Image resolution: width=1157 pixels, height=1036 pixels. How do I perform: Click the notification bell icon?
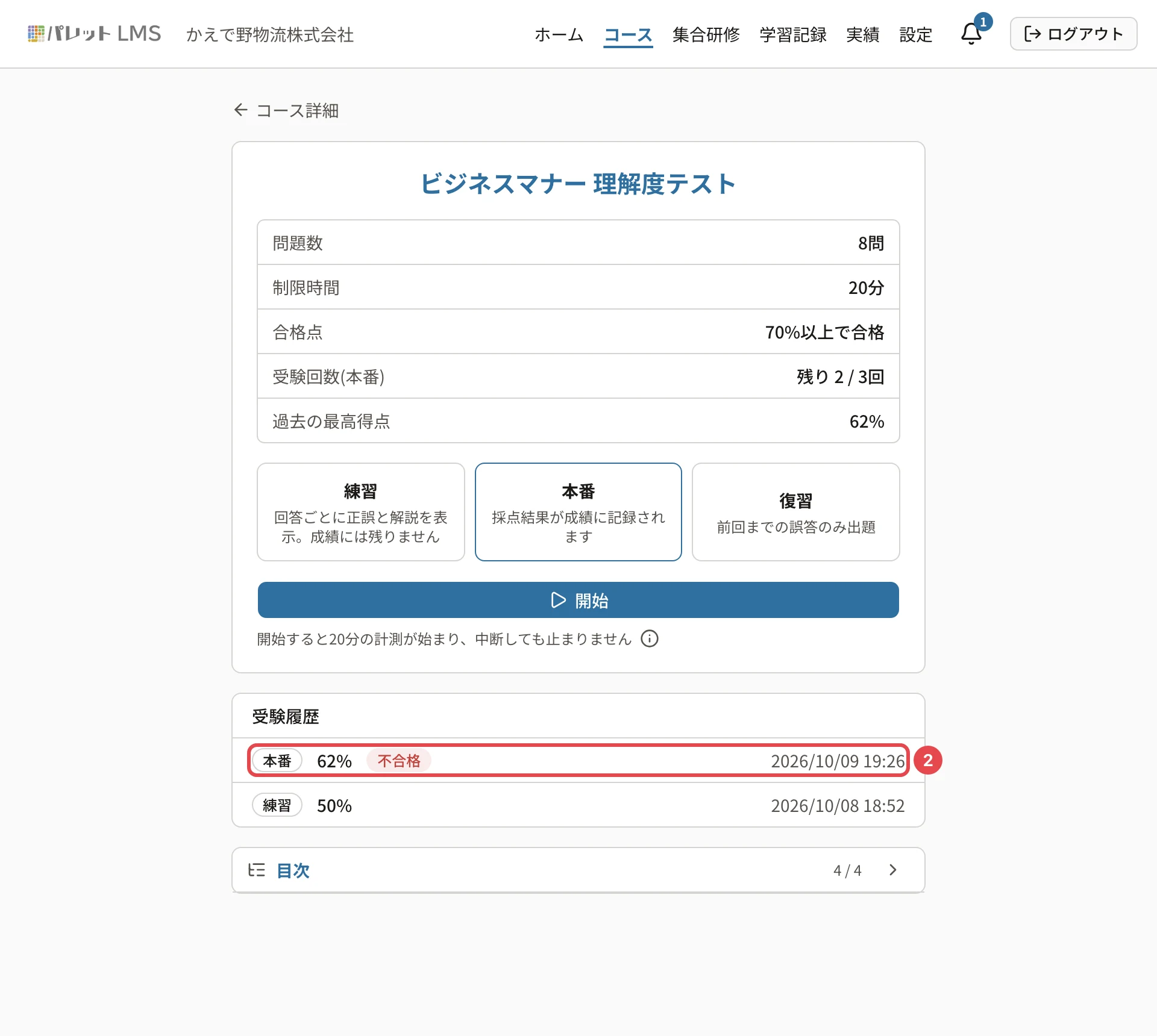[971, 33]
